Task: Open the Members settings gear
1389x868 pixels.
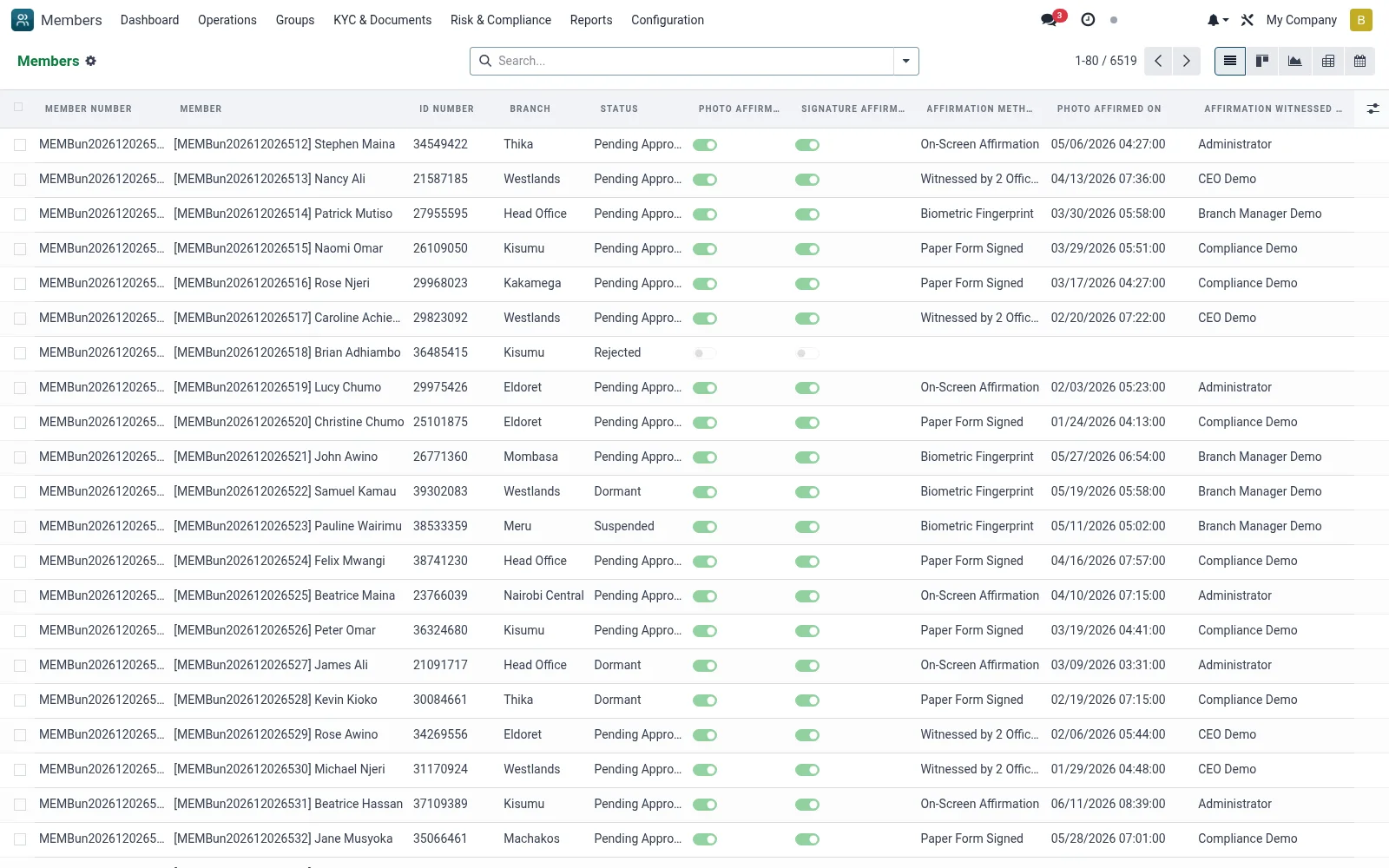Action: (x=91, y=61)
